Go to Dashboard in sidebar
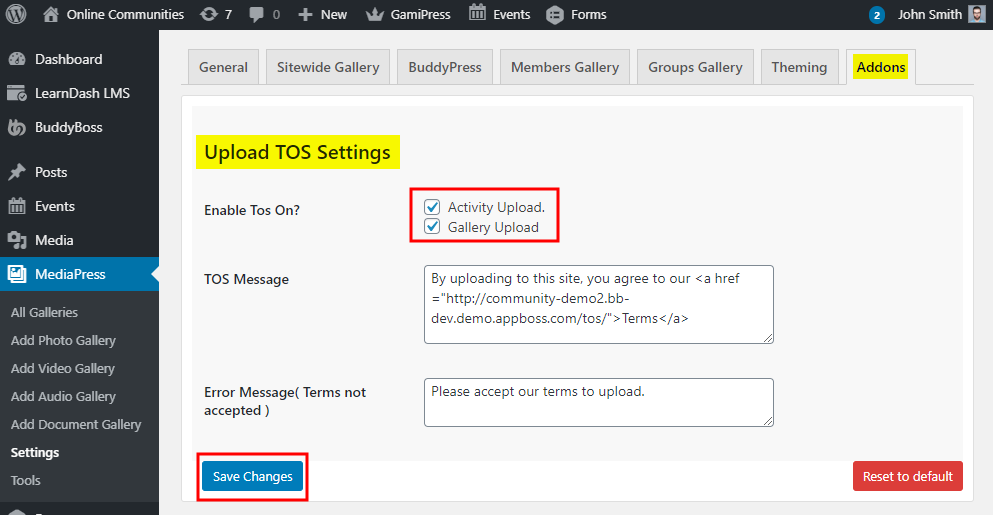993x515 pixels. click(68, 59)
